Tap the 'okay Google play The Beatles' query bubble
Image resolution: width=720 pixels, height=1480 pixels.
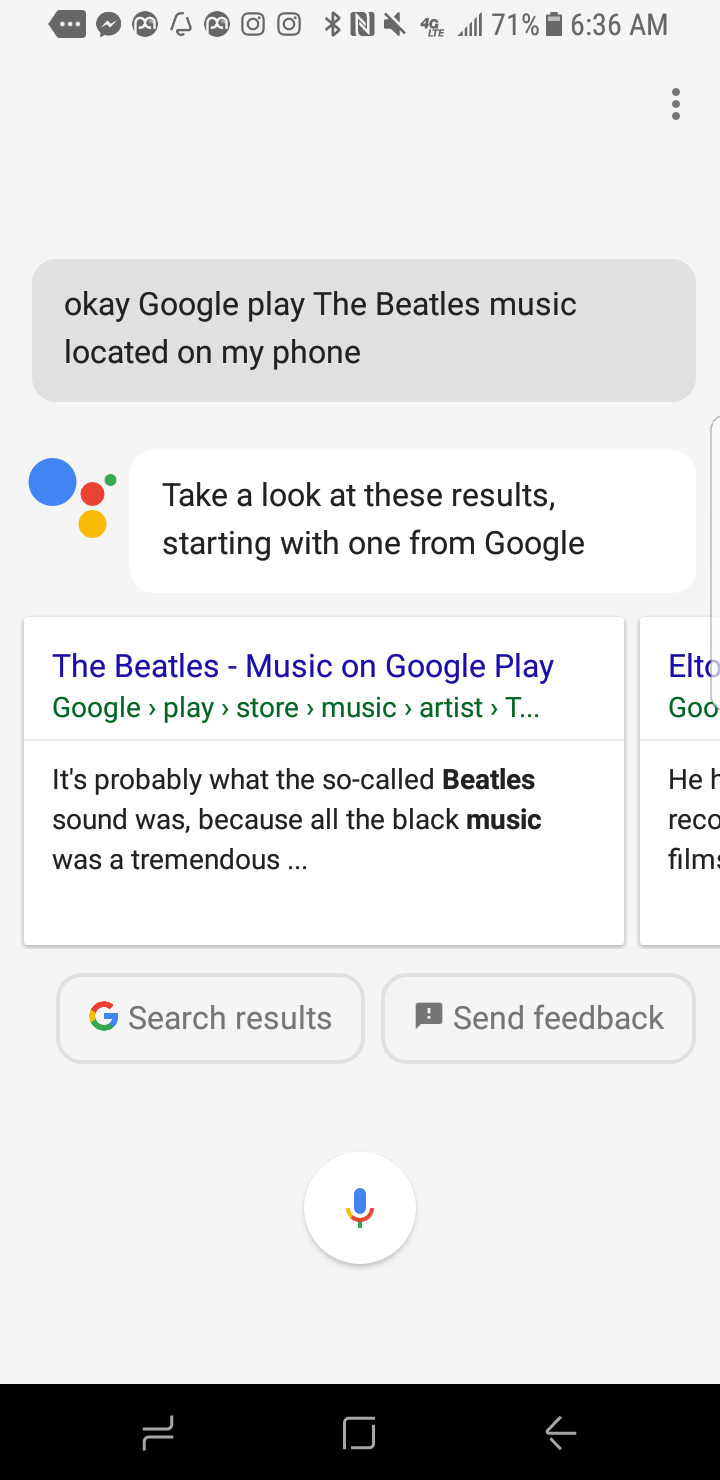click(364, 330)
